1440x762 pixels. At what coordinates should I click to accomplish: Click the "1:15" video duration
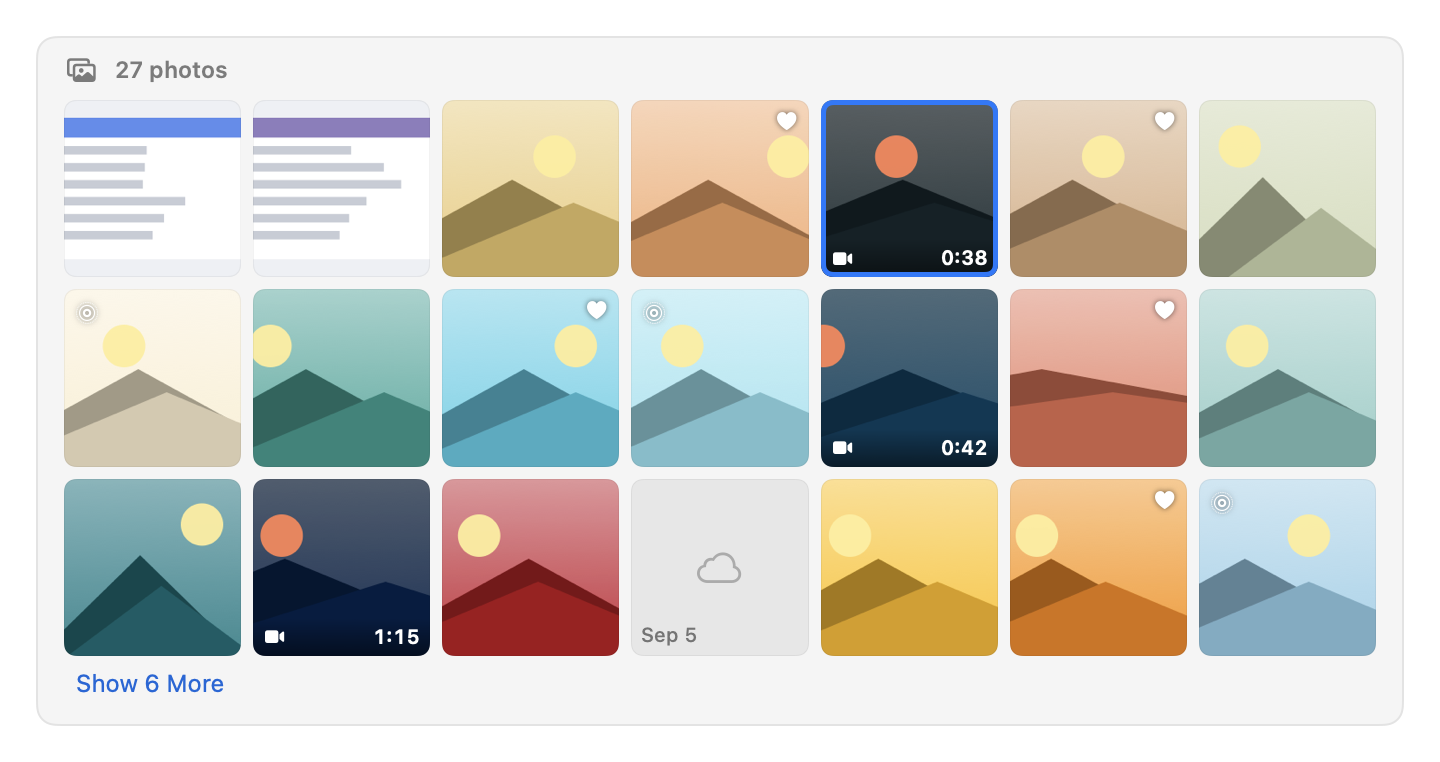click(396, 637)
